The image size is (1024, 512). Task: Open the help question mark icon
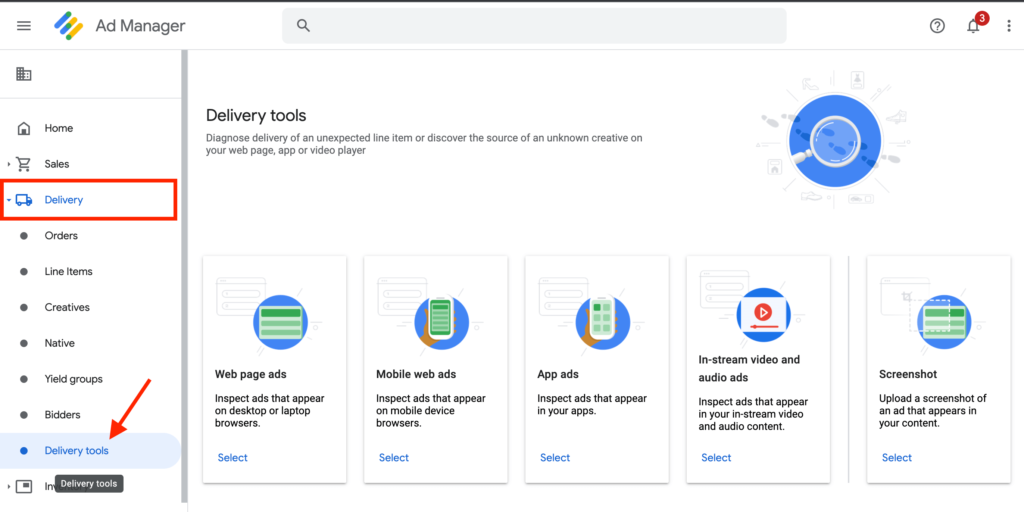(937, 26)
